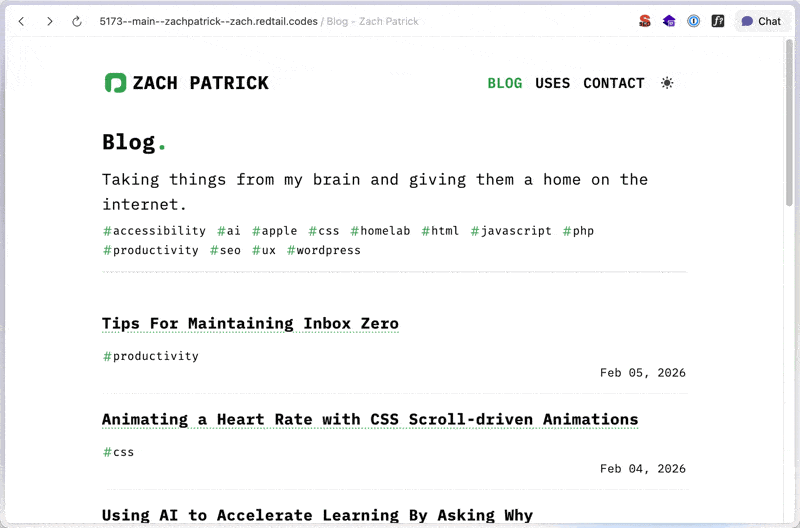The width and height of the screenshot is (800, 528).
Task: Filter posts by #javascript tag
Action: pos(511,231)
